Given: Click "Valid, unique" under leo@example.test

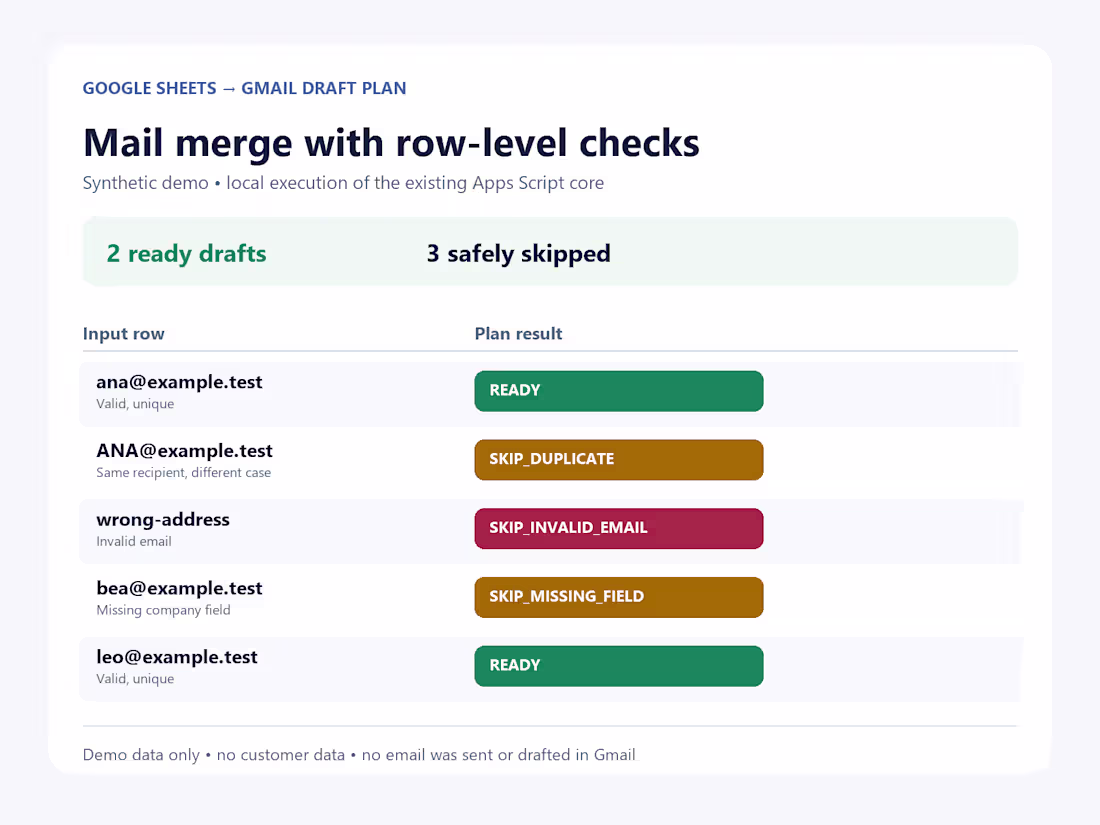Looking at the screenshot, I should (135, 679).
